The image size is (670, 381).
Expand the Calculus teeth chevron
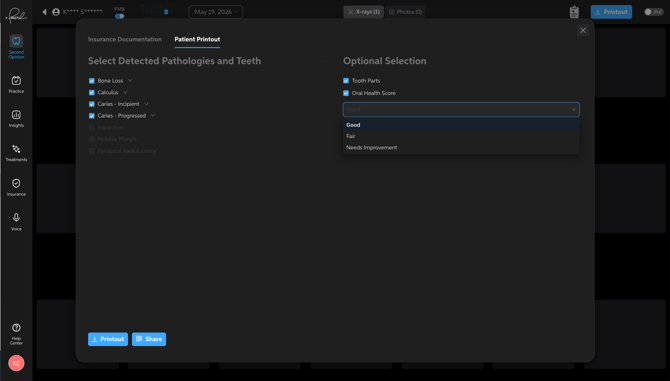click(125, 92)
